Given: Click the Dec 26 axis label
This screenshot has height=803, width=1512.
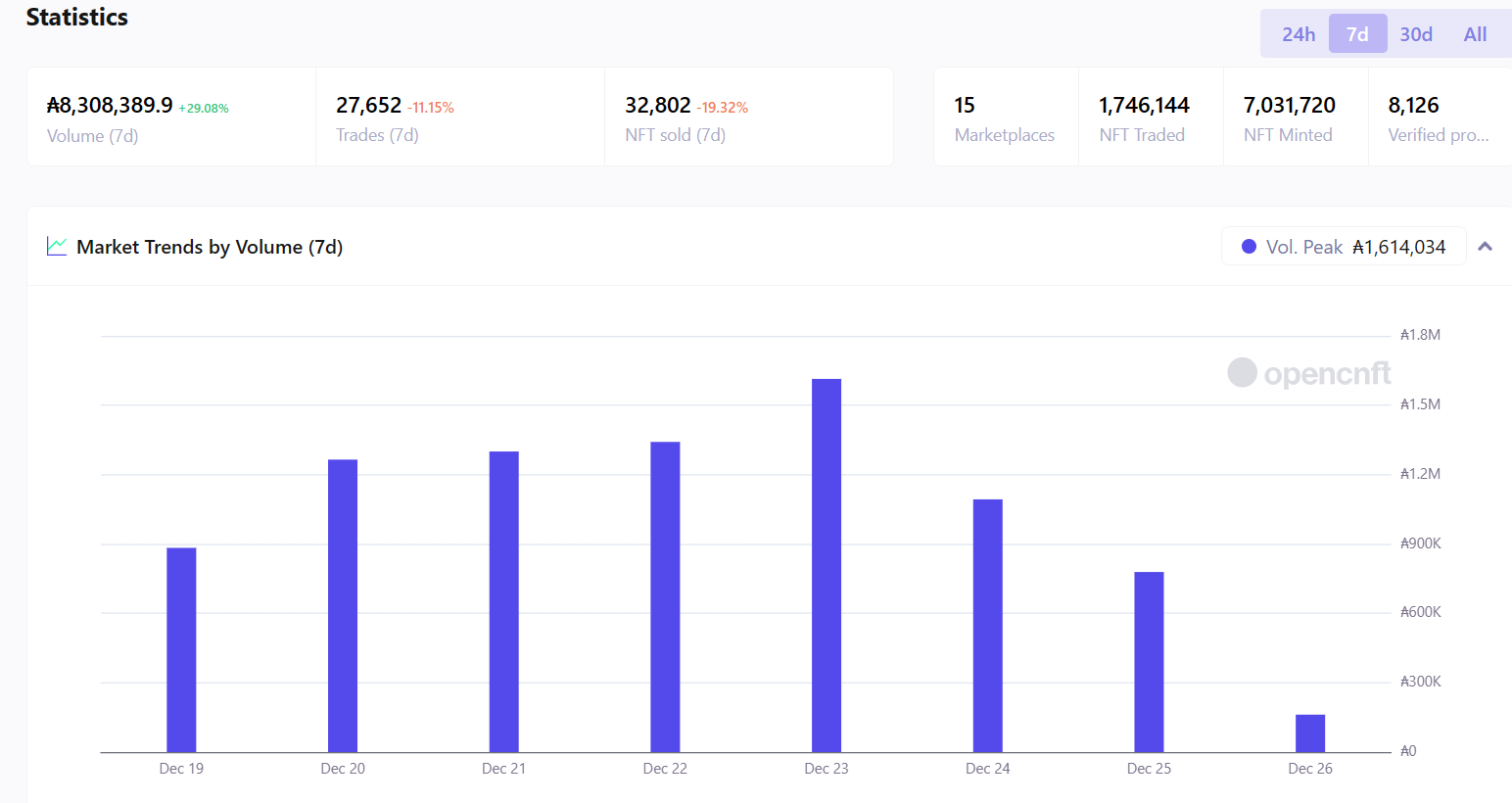Looking at the screenshot, I should click(1310, 769).
